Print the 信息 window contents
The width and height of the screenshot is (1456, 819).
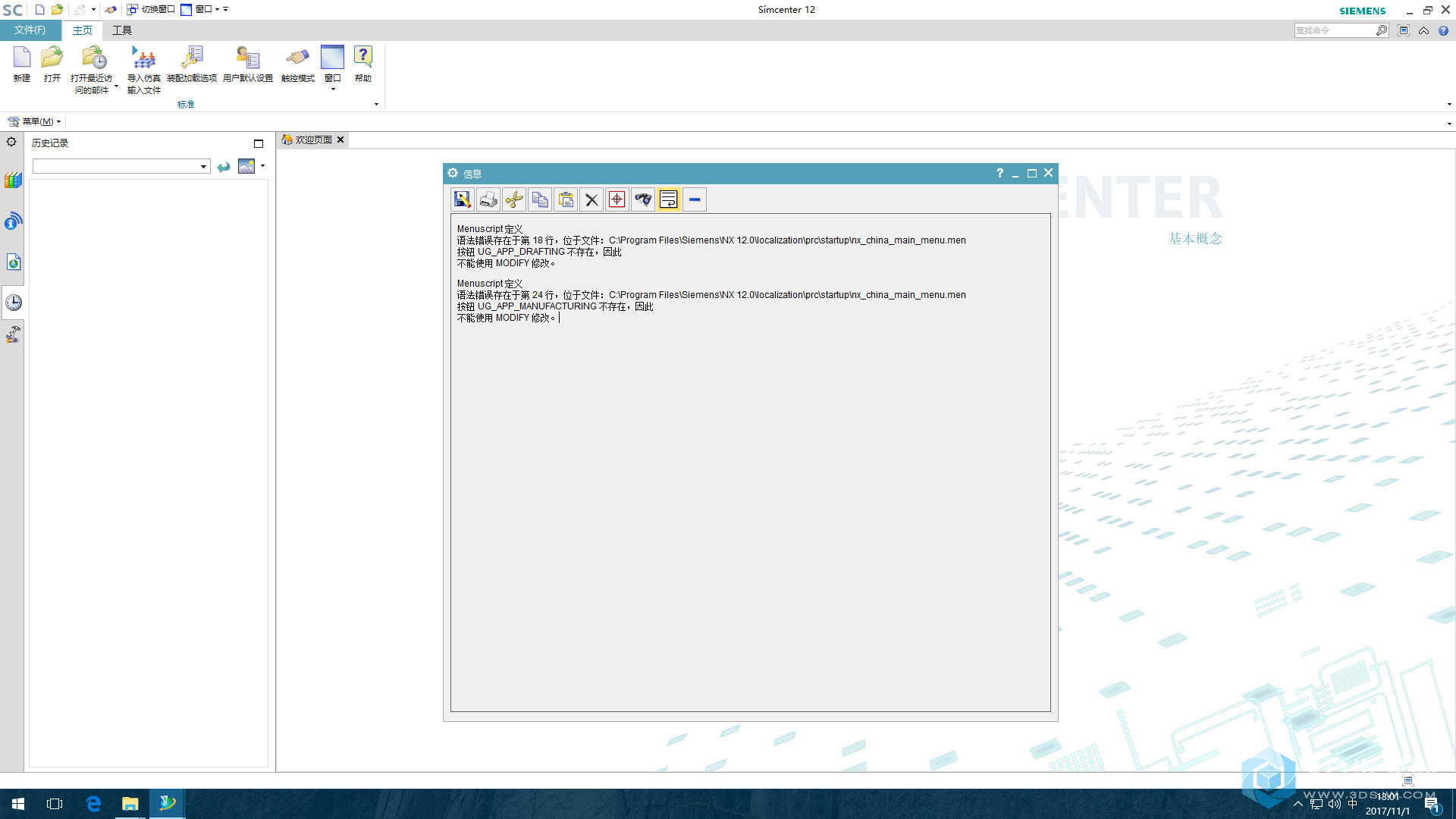coord(488,199)
